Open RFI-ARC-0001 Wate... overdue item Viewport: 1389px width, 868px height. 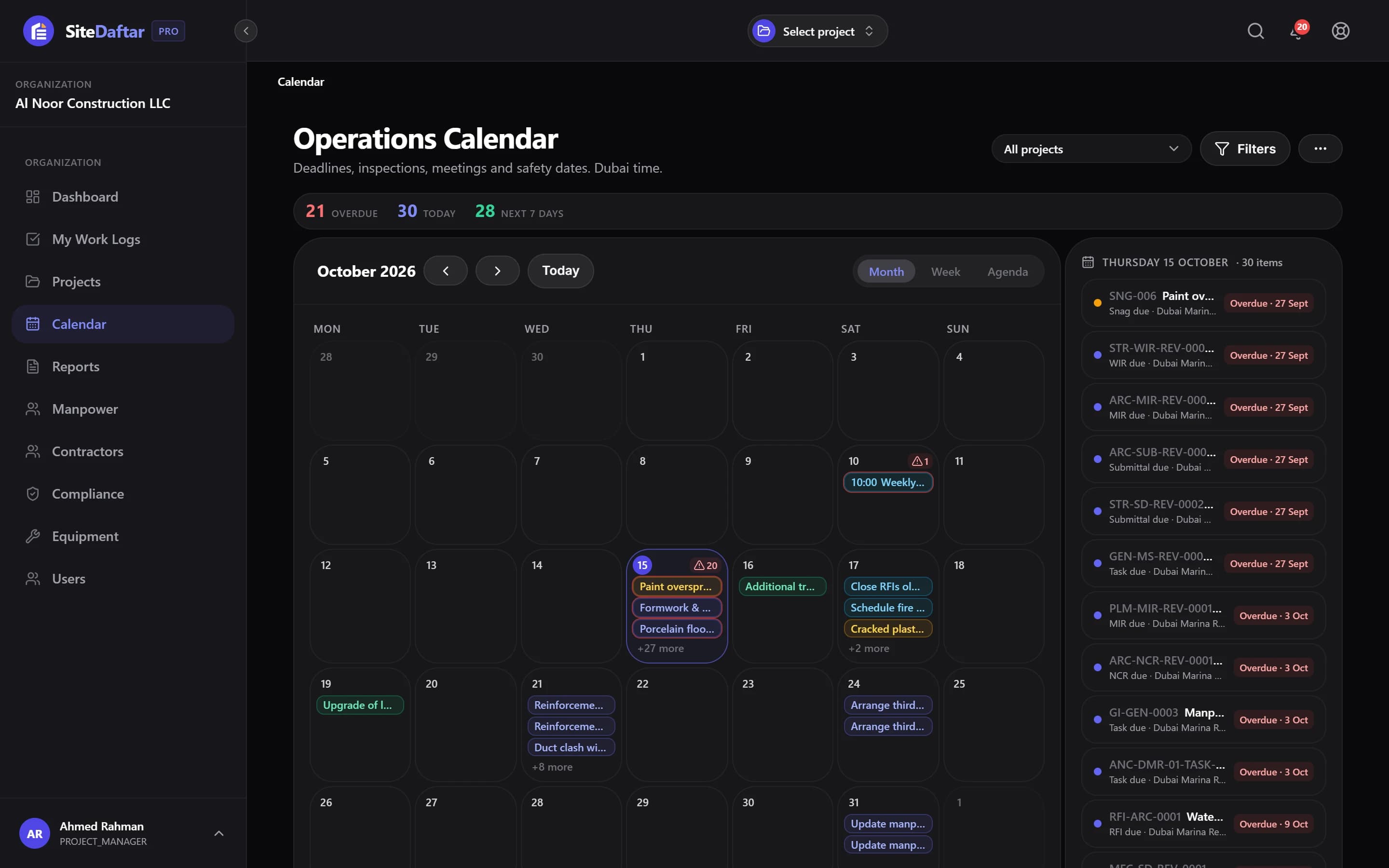click(1203, 824)
